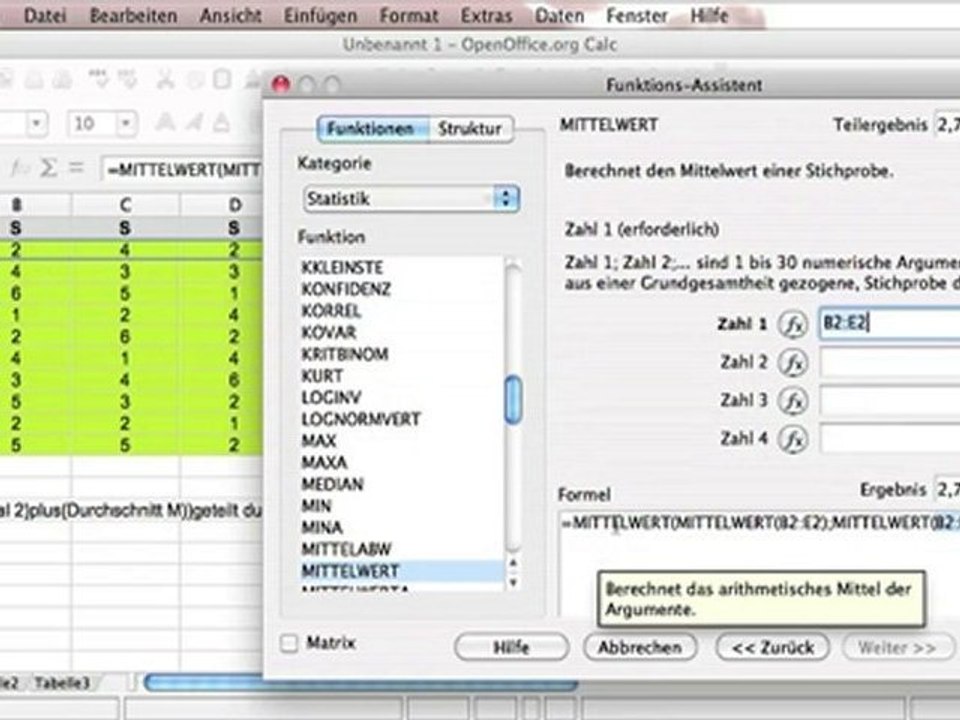Click the function list scroll down arrow
960x720 pixels.
pyautogui.click(x=513, y=583)
